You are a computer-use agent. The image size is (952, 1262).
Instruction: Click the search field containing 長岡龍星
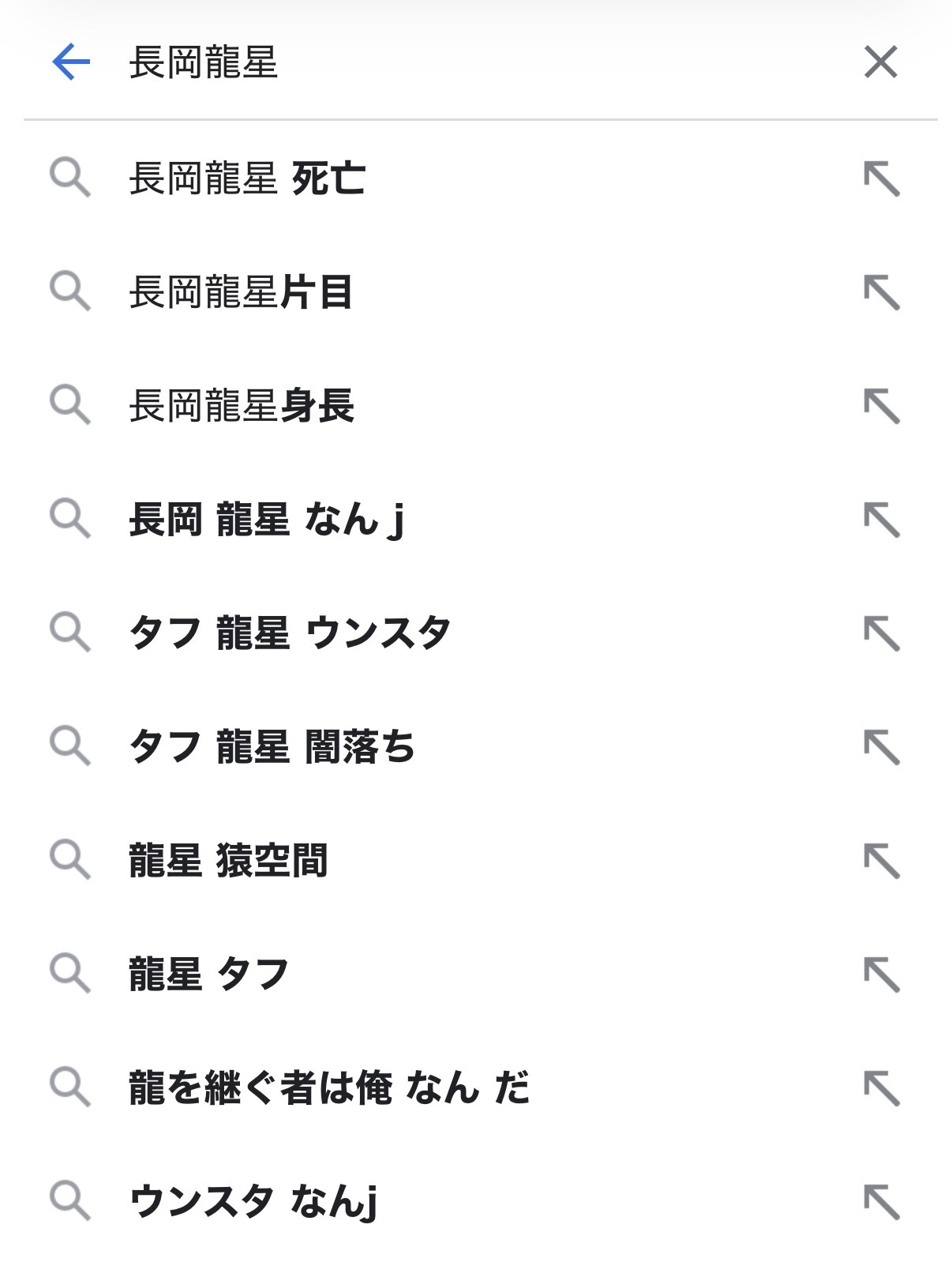point(474,62)
